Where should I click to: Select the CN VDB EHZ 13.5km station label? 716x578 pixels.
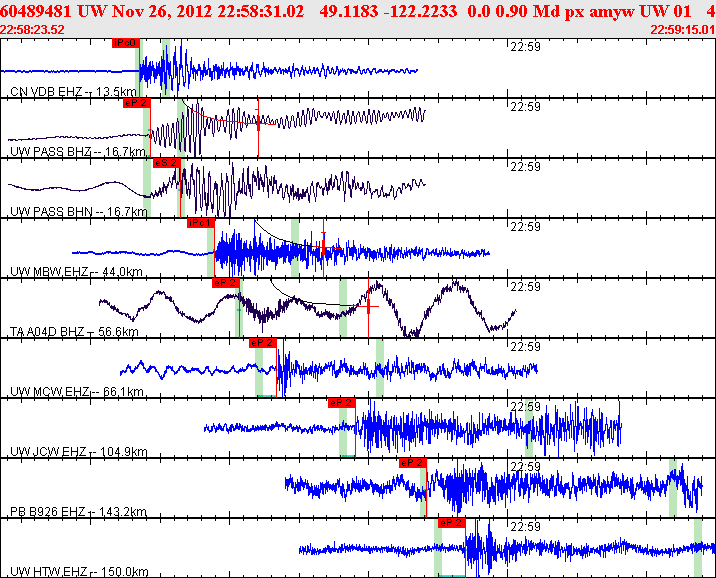coord(73,92)
